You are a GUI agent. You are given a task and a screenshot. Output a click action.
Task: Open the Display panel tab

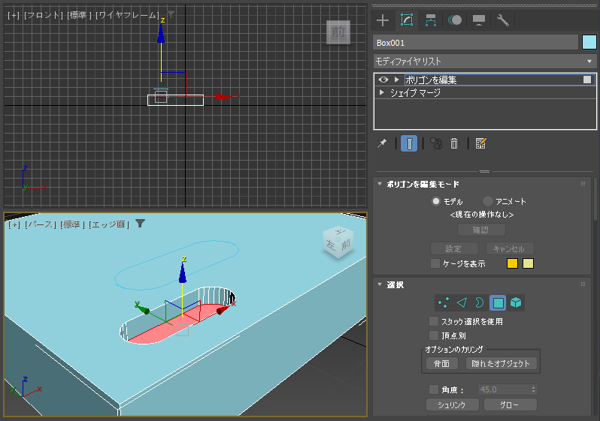pyautogui.click(x=479, y=20)
